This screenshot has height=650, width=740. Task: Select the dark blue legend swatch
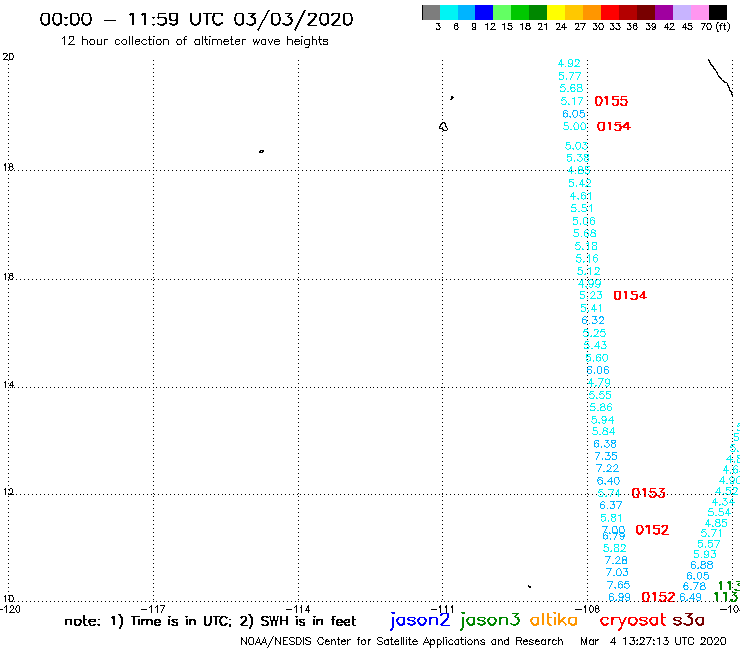click(x=484, y=12)
